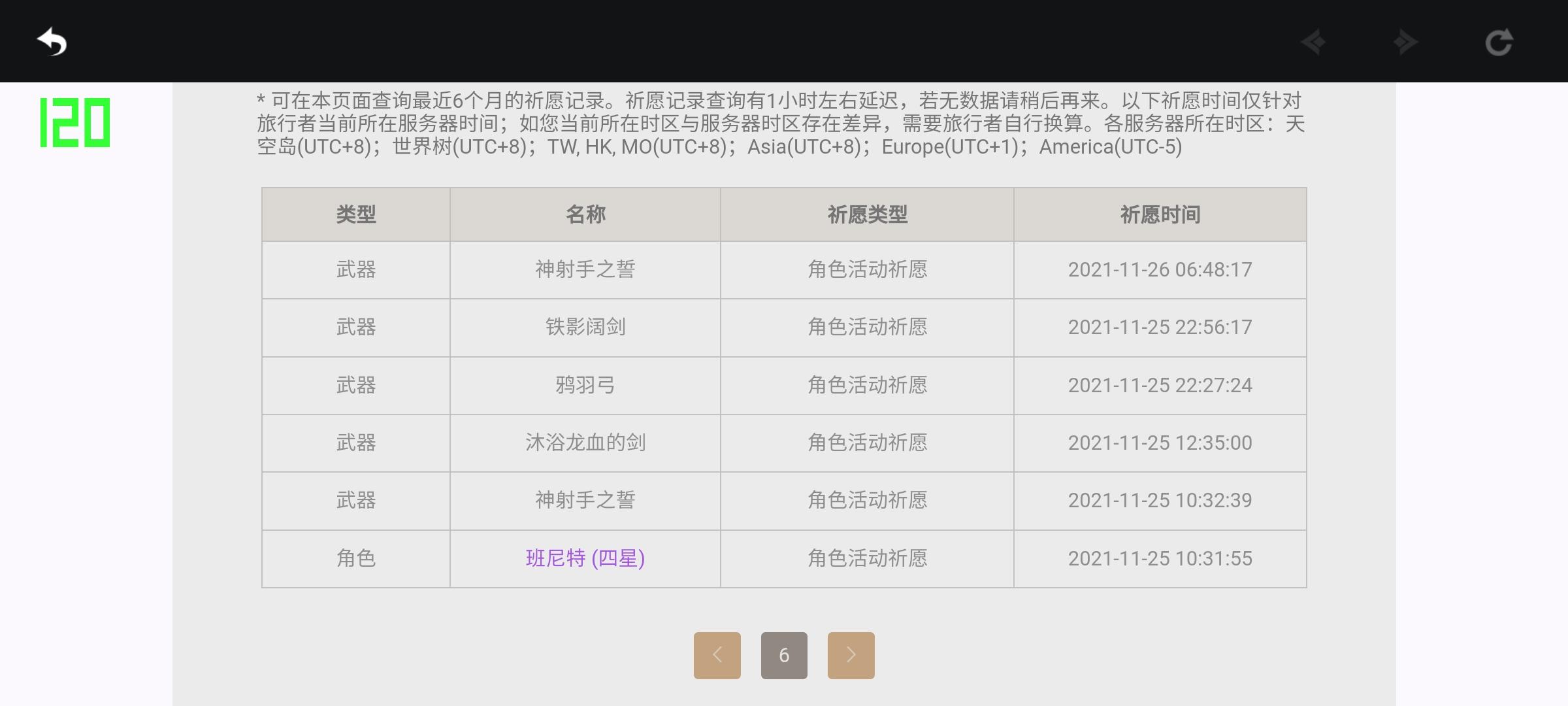This screenshot has height=706, width=1568.
Task: Select the 铁影阔剑 weapon name
Action: tap(585, 327)
